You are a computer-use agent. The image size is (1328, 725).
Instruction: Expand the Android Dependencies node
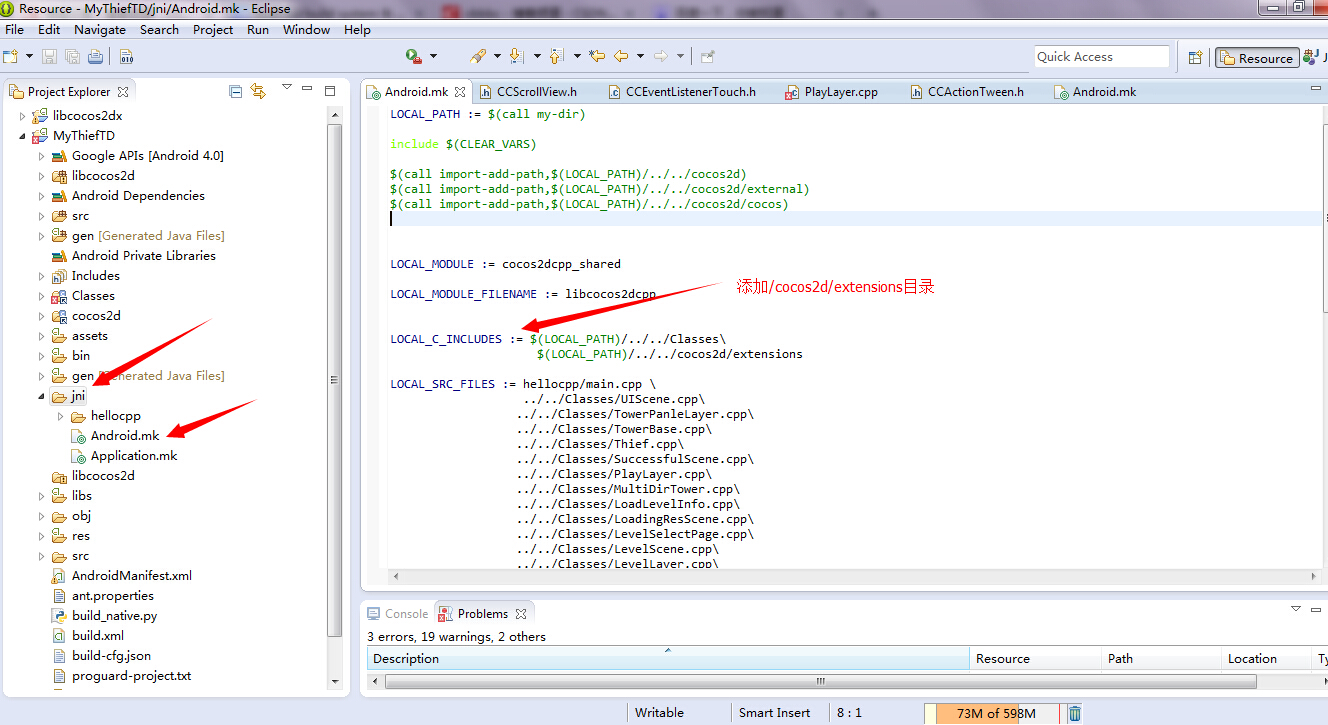pyautogui.click(x=42, y=196)
